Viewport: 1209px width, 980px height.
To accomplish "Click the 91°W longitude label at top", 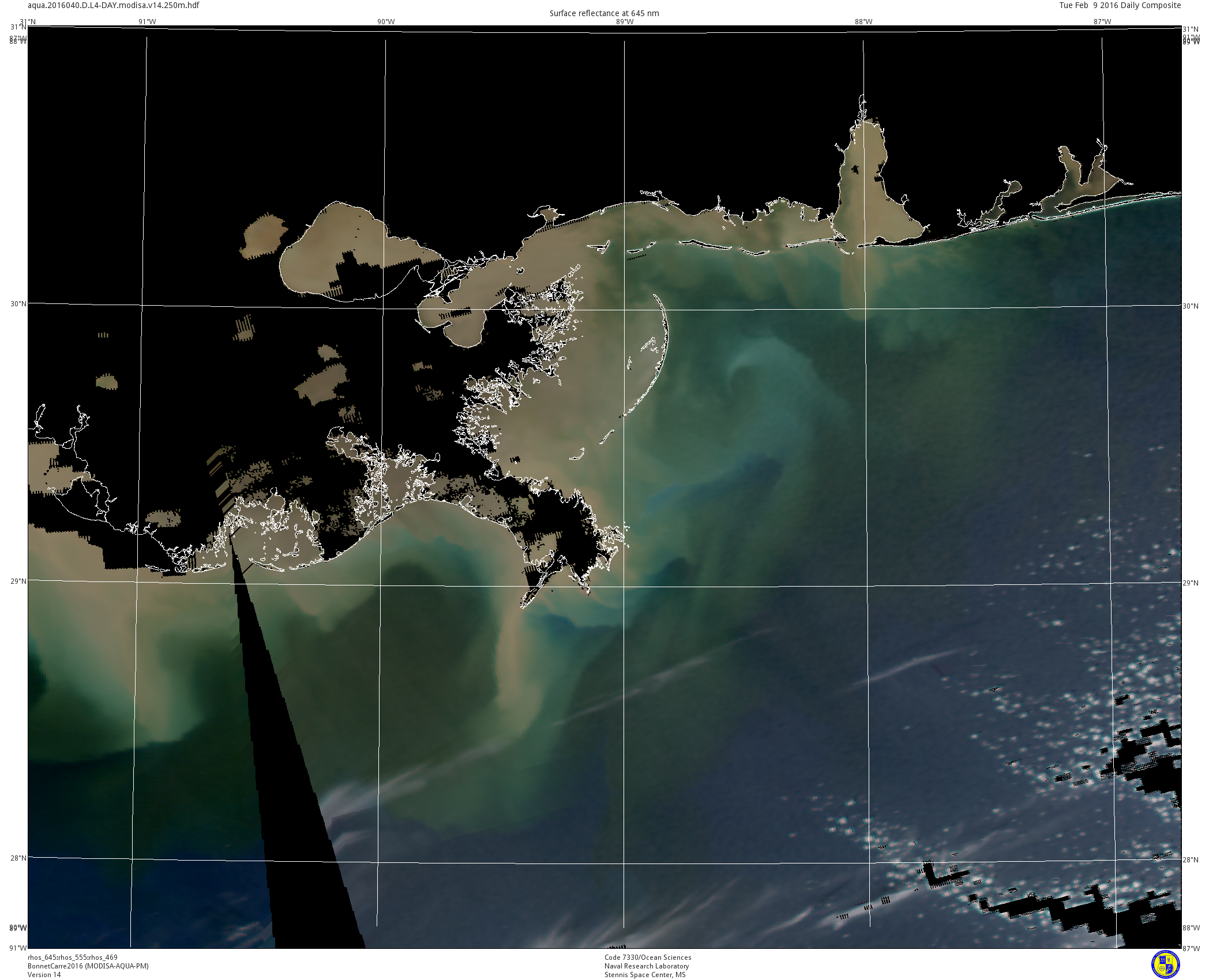I will tap(147, 22).
